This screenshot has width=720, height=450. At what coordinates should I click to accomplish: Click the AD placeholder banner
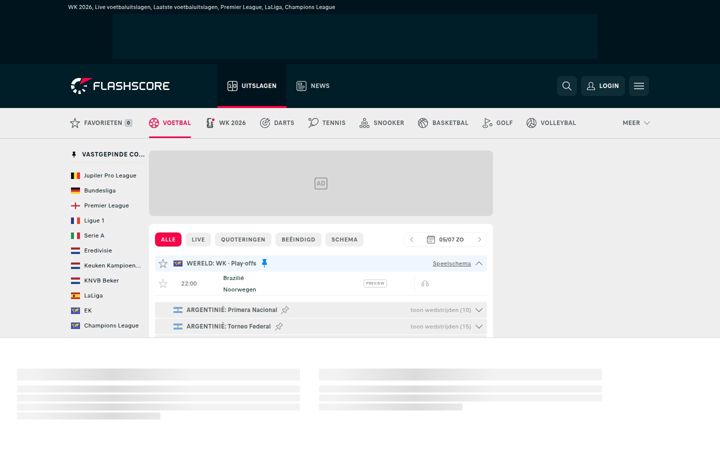pyautogui.click(x=321, y=183)
